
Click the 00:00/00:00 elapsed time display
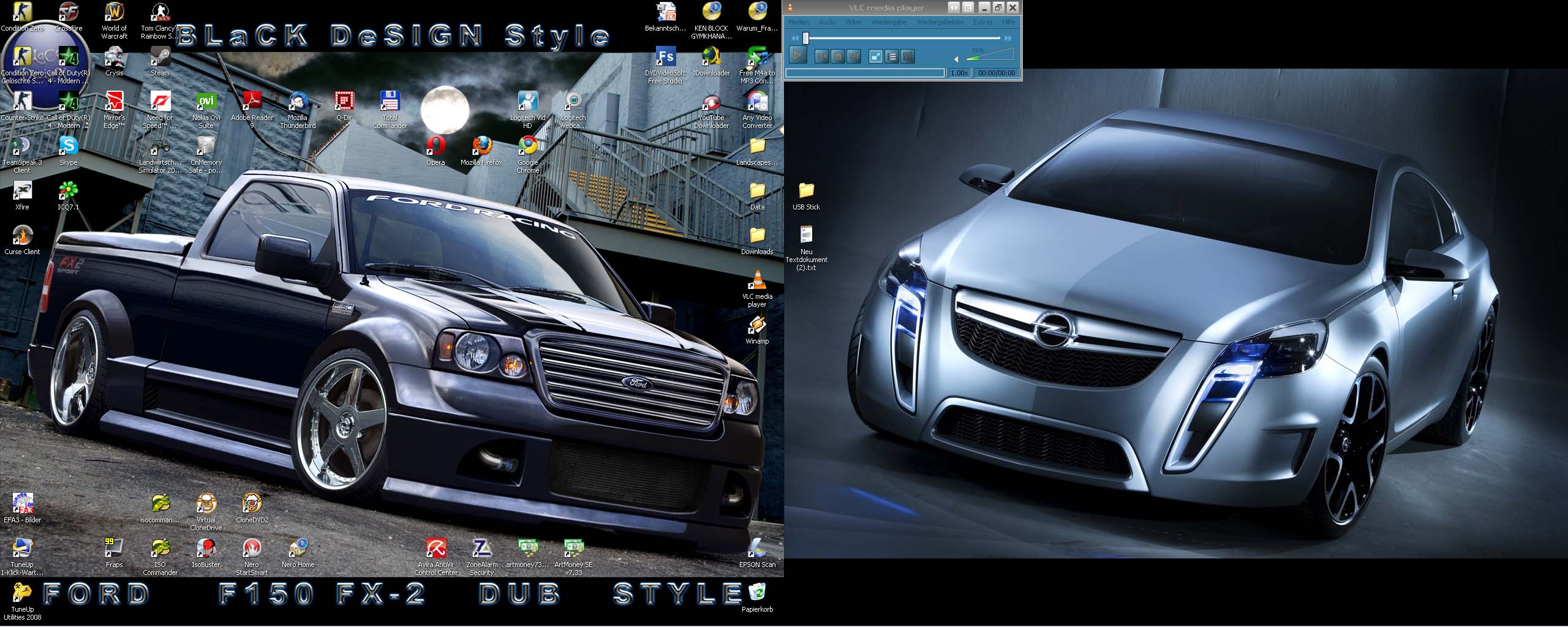pos(997,73)
